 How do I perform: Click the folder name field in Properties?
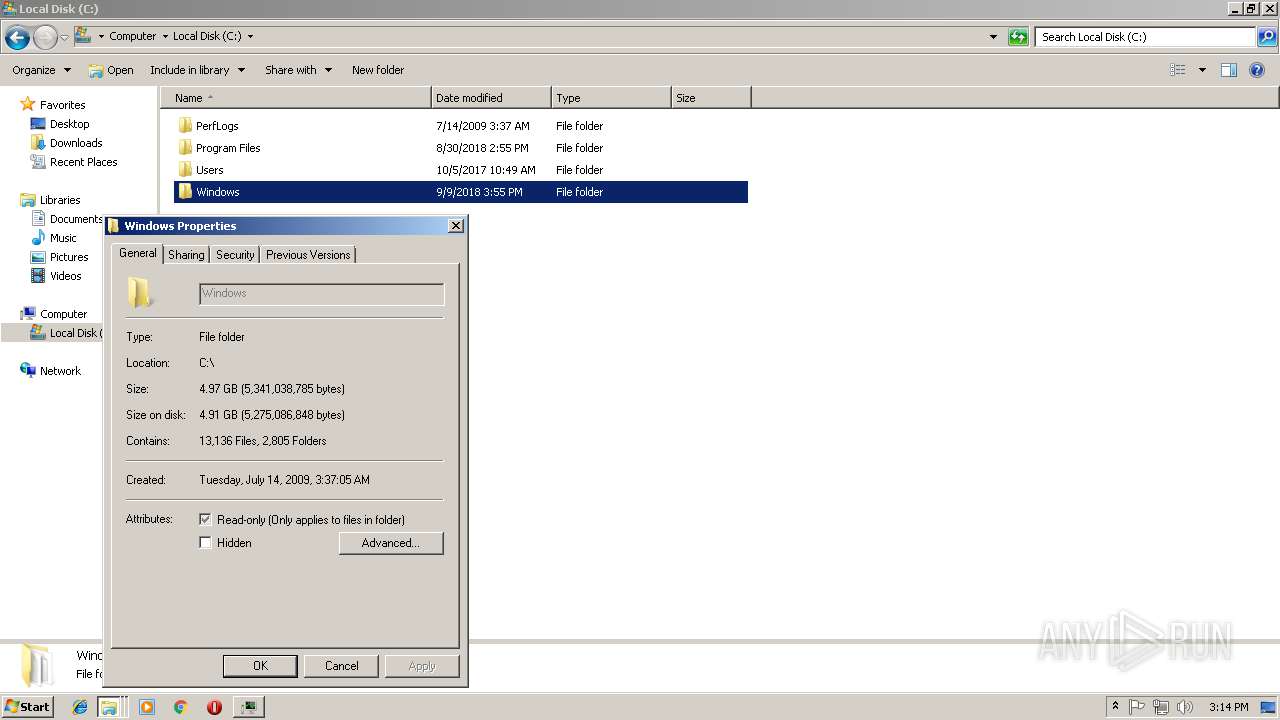point(321,293)
